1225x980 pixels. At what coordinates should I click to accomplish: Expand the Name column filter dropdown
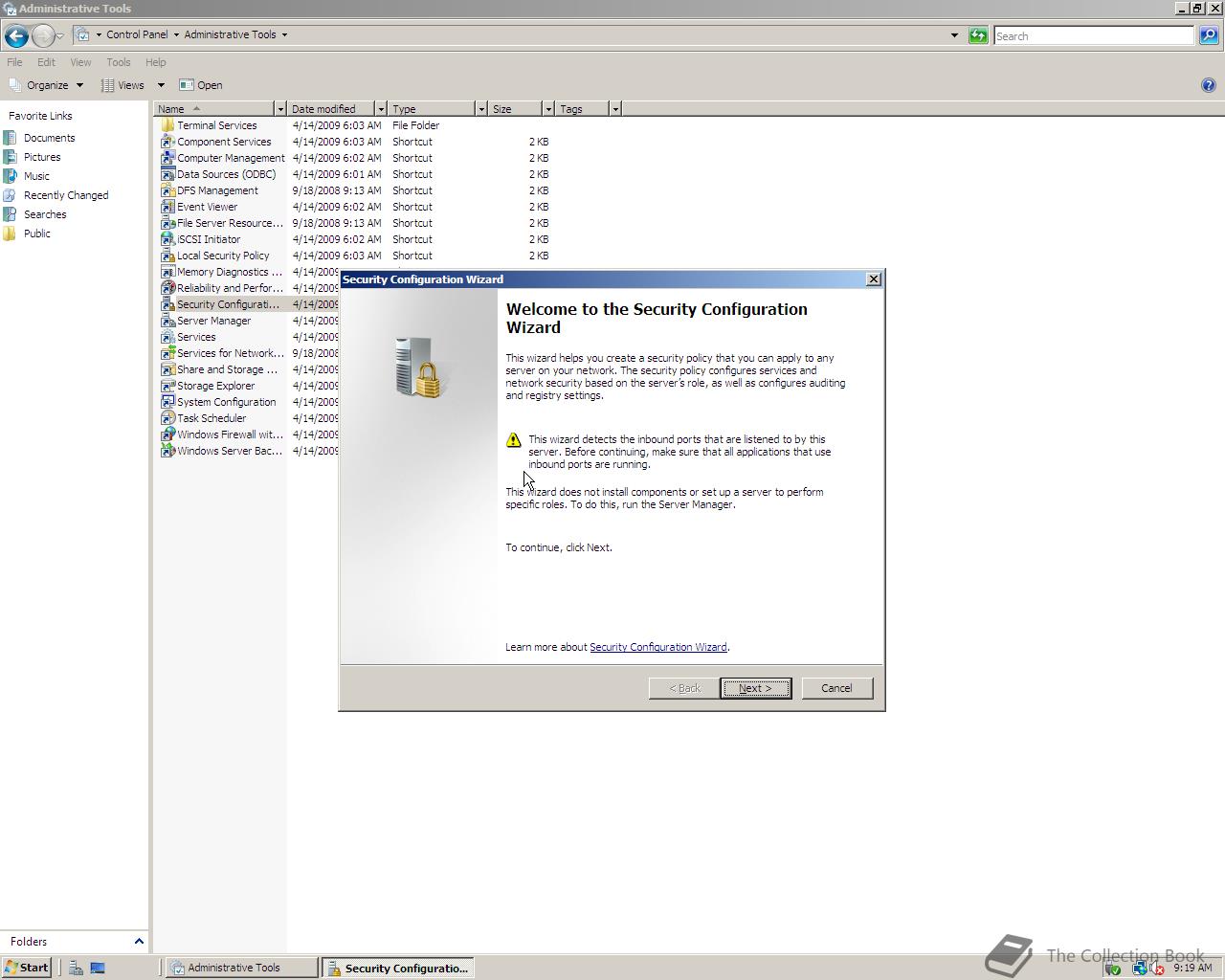(x=279, y=109)
